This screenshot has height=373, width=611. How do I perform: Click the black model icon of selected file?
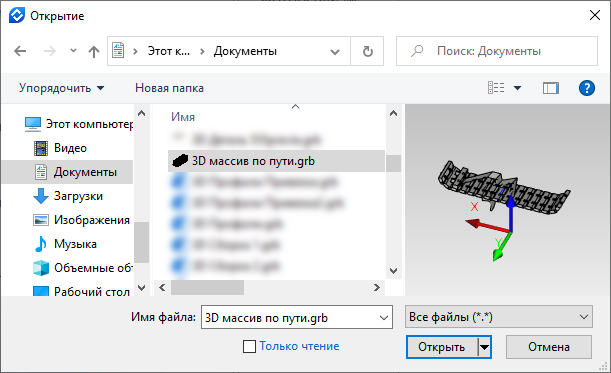[180, 161]
